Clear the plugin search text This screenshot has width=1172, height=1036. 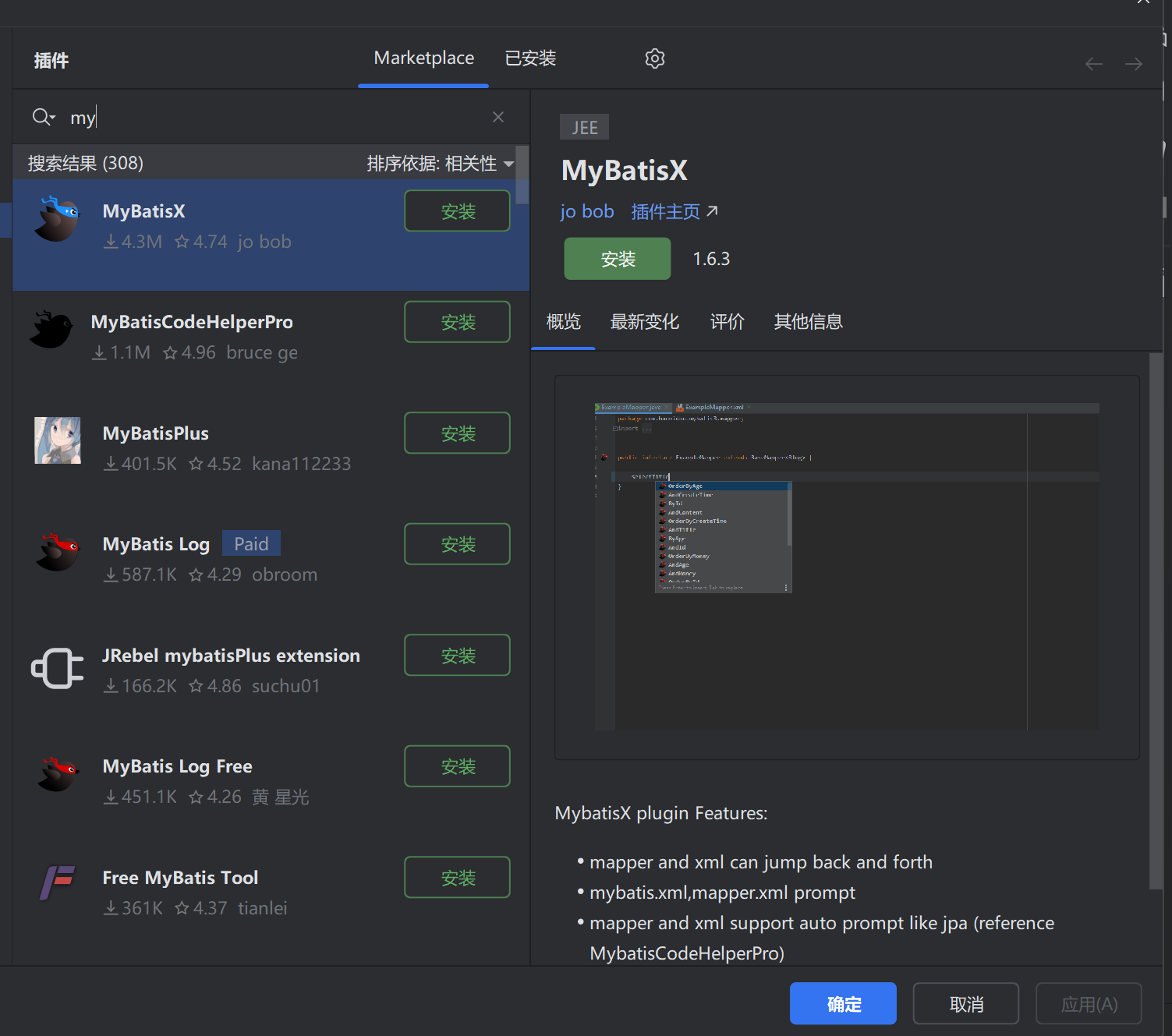[498, 117]
